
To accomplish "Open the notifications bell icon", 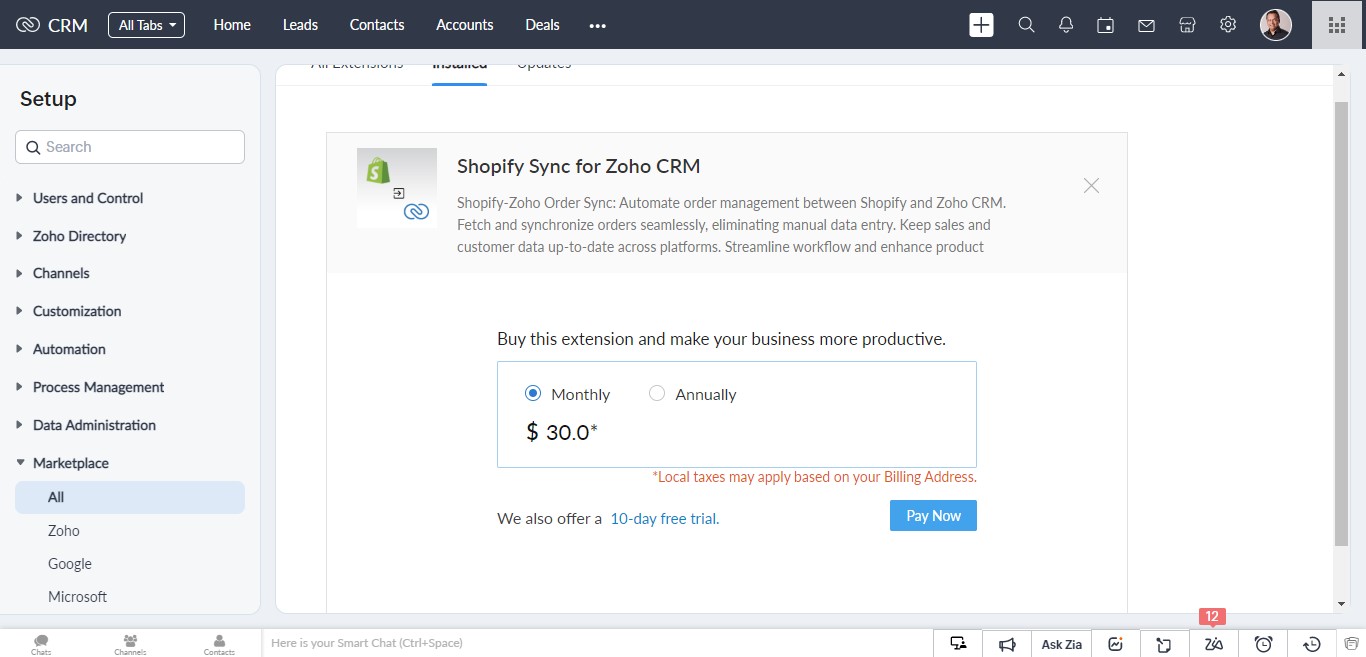I will pyautogui.click(x=1066, y=25).
